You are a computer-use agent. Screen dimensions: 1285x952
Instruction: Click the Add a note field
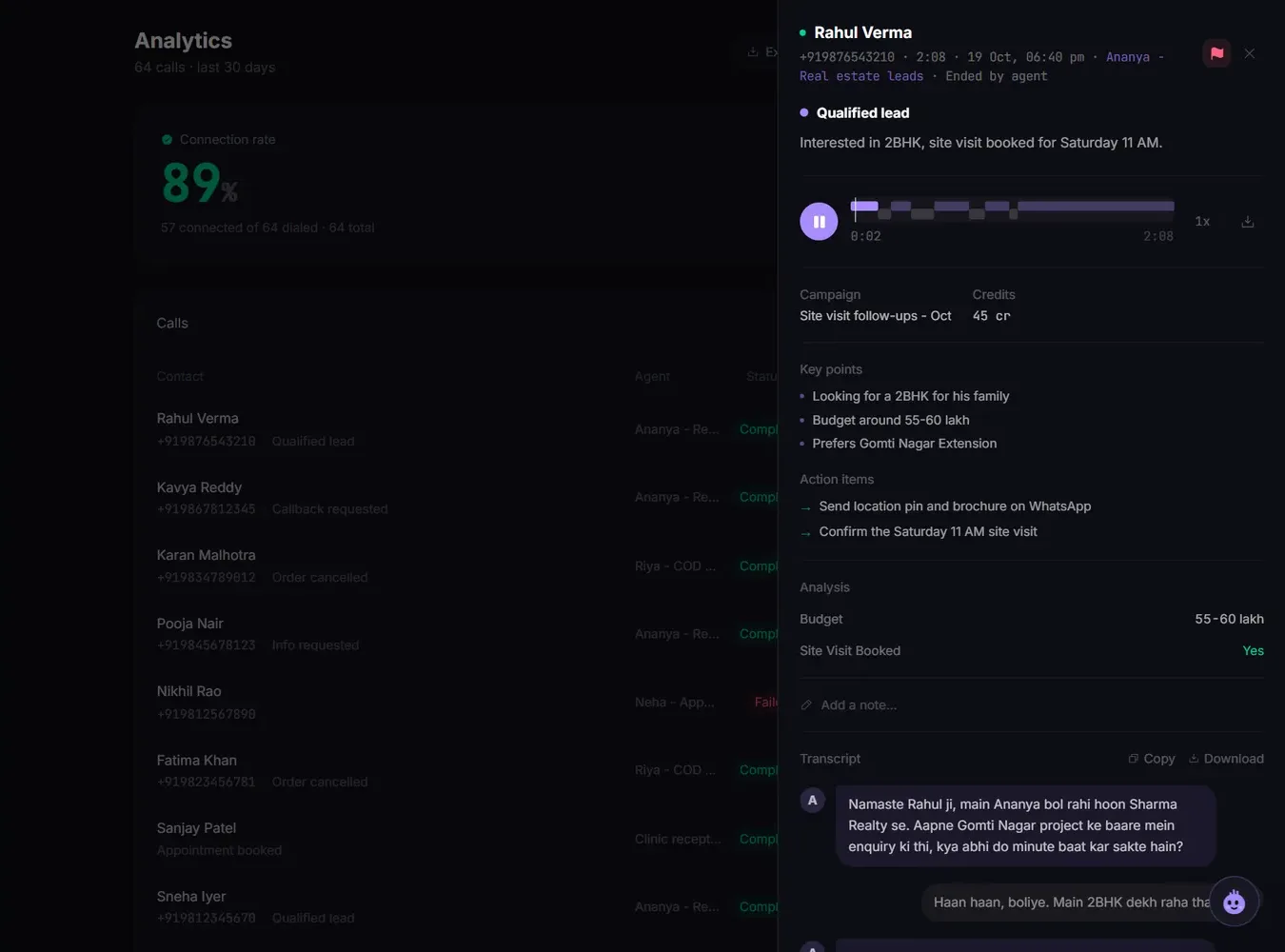click(x=1032, y=705)
